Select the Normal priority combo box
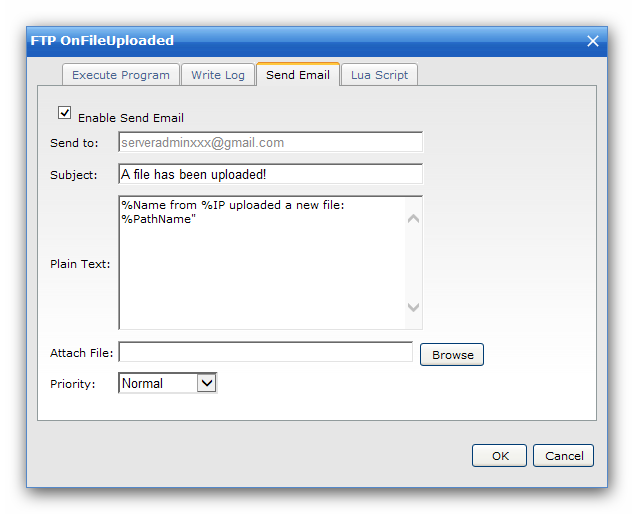The width and height of the screenshot is (634, 514). point(167,383)
